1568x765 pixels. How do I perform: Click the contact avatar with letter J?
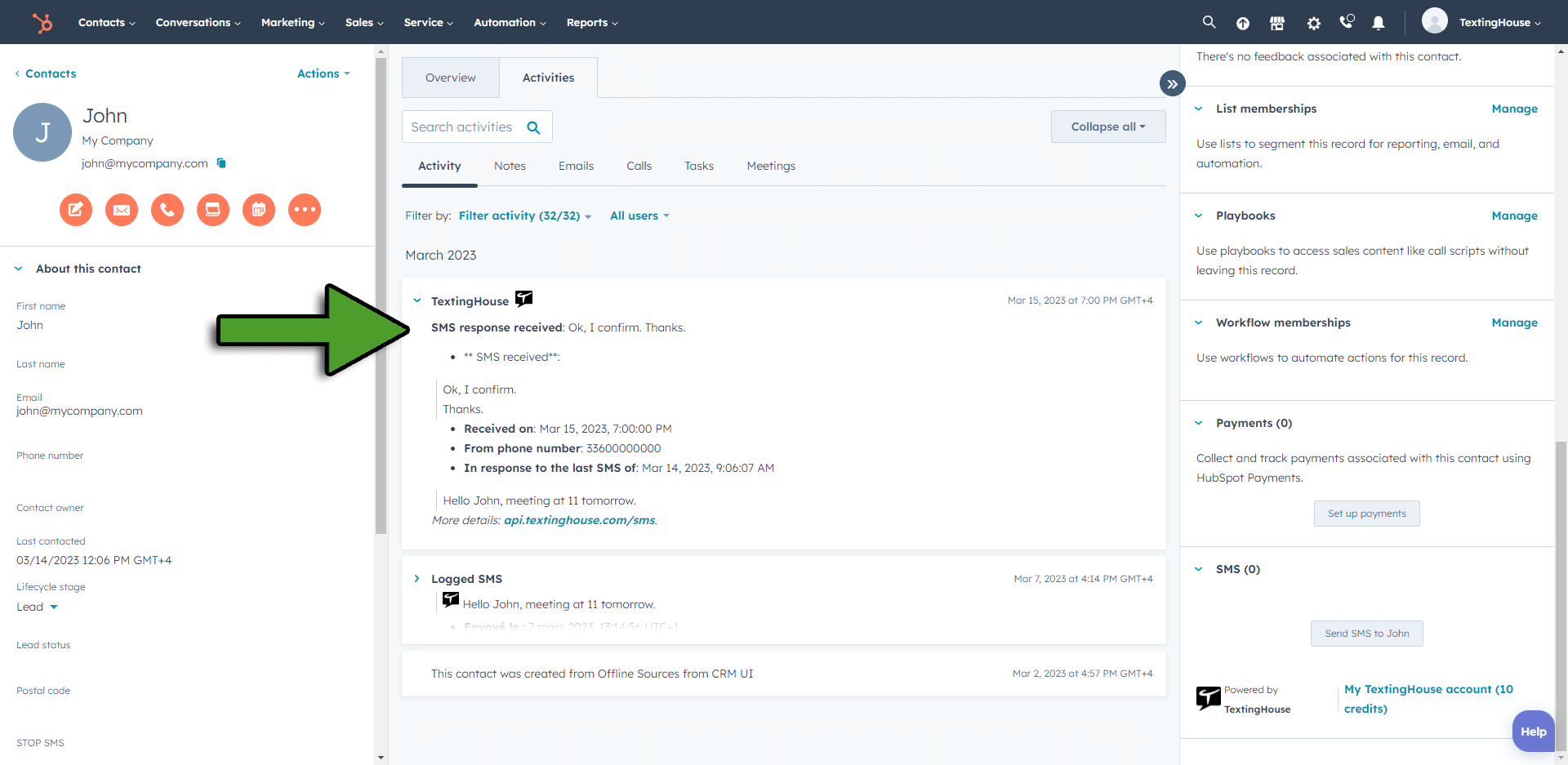(x=42, y=132)
